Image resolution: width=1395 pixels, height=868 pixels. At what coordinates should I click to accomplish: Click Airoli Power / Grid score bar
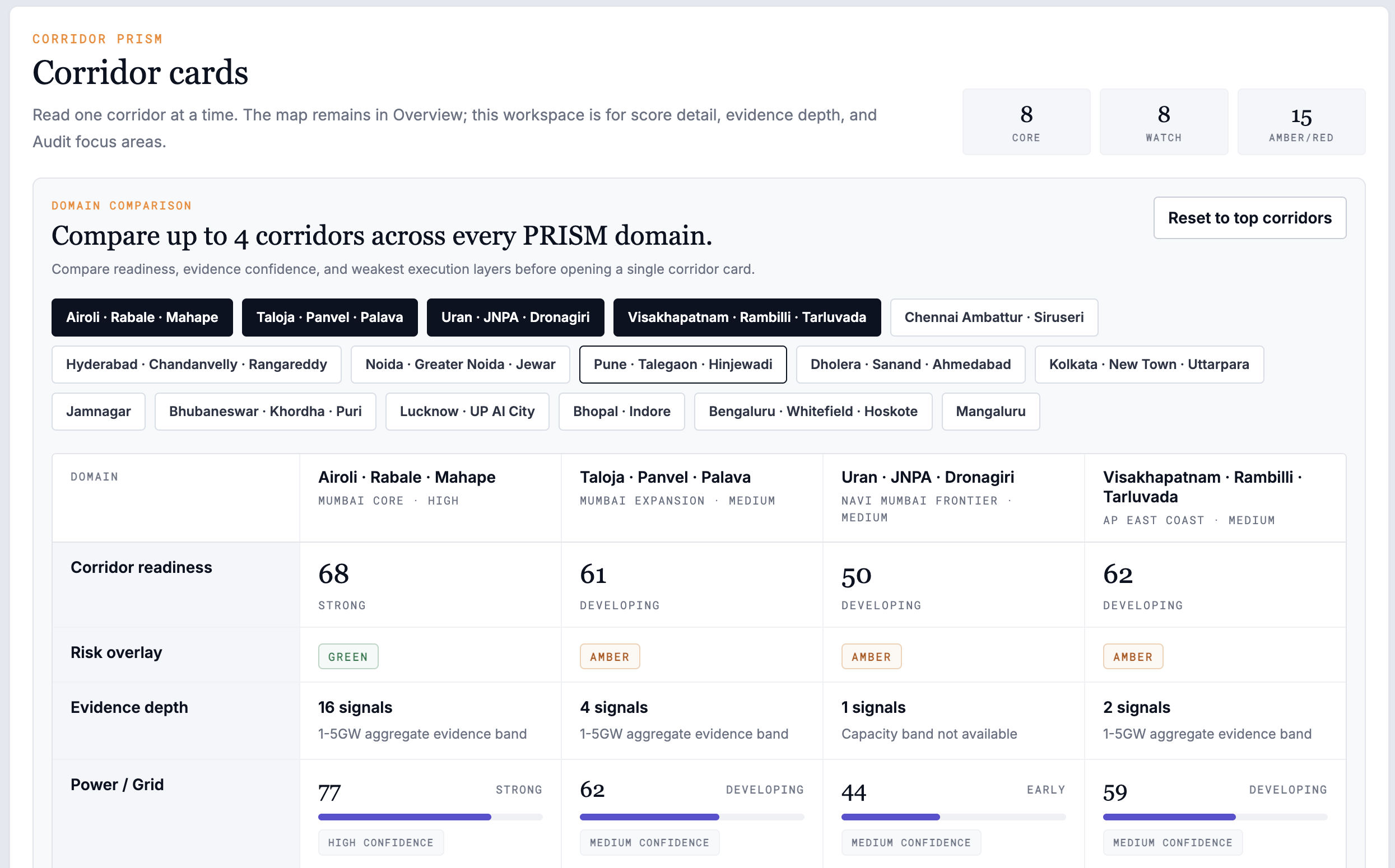coord(430,817)
